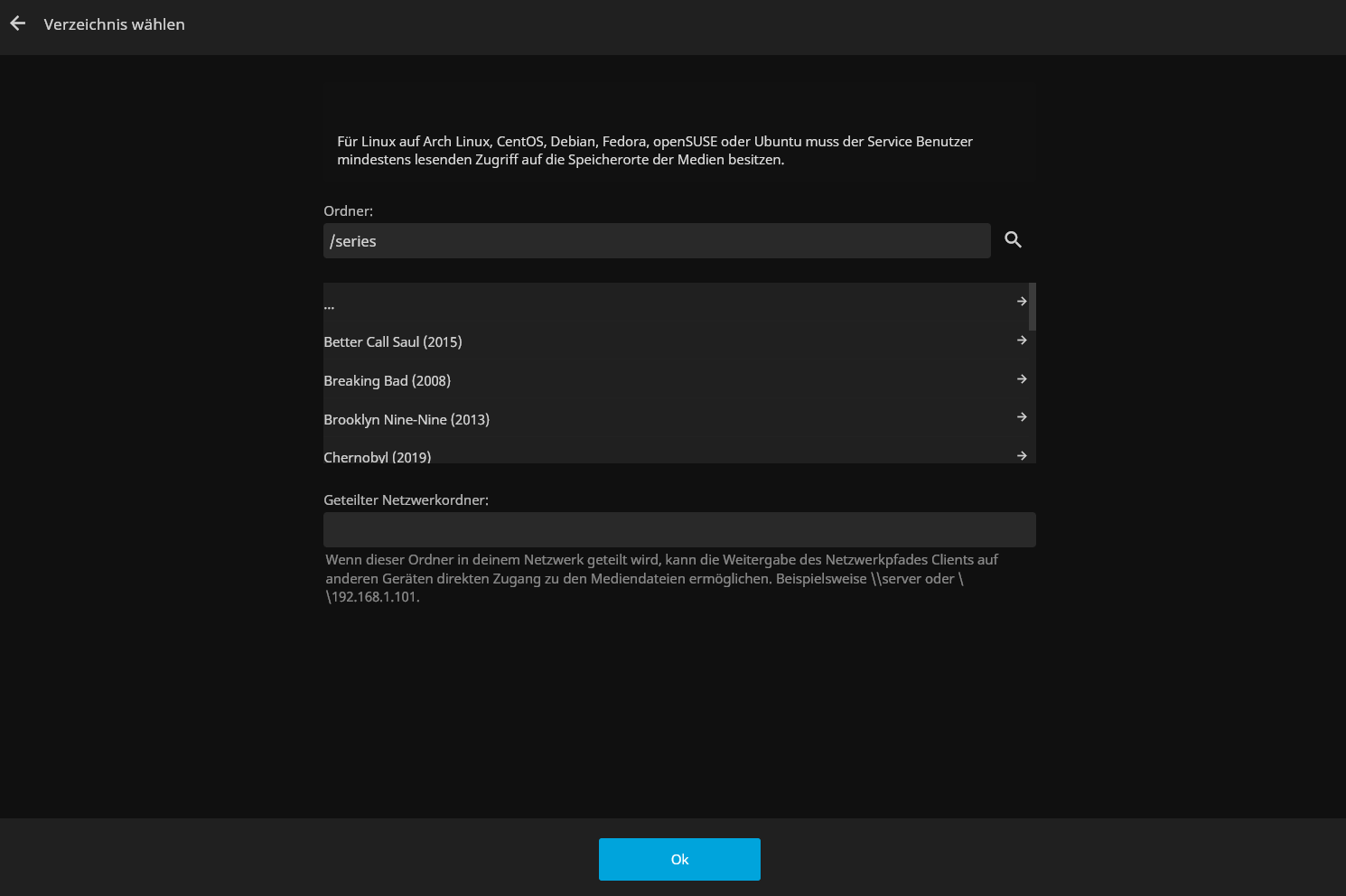Click the "Verzeichnis wählen" header title
The height and width of the screenshot is (896, 1346).
(115, 24)
